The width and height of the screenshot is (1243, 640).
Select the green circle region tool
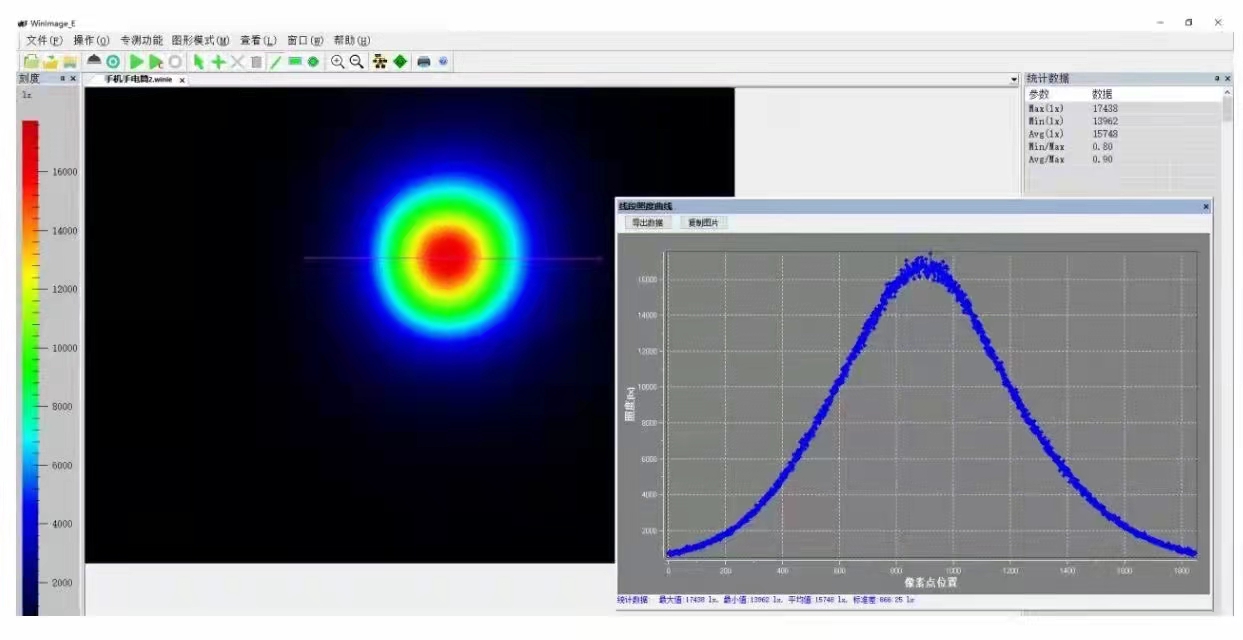point(313,62)
